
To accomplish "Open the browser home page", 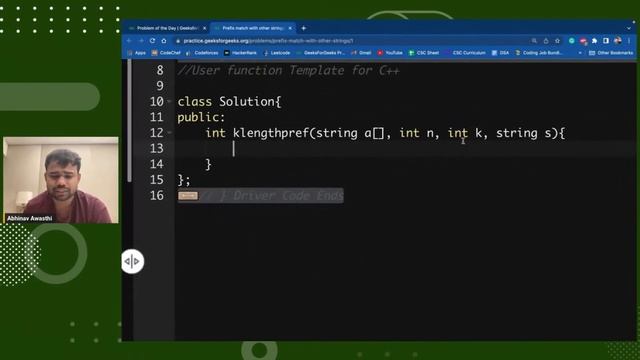I will (x=164, y=41).
